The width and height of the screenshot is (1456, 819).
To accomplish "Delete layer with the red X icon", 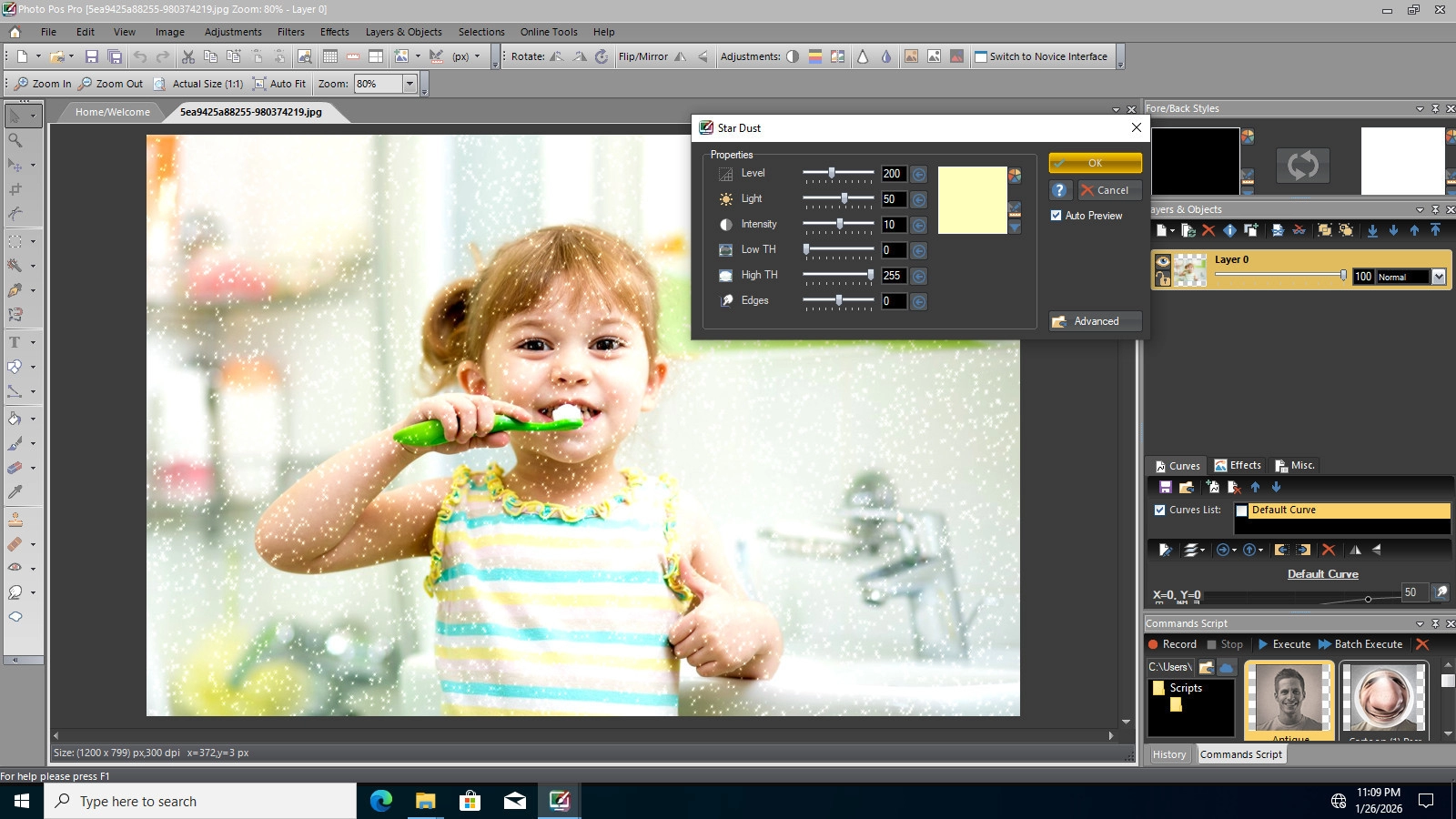I will [x=1208, y=230].
